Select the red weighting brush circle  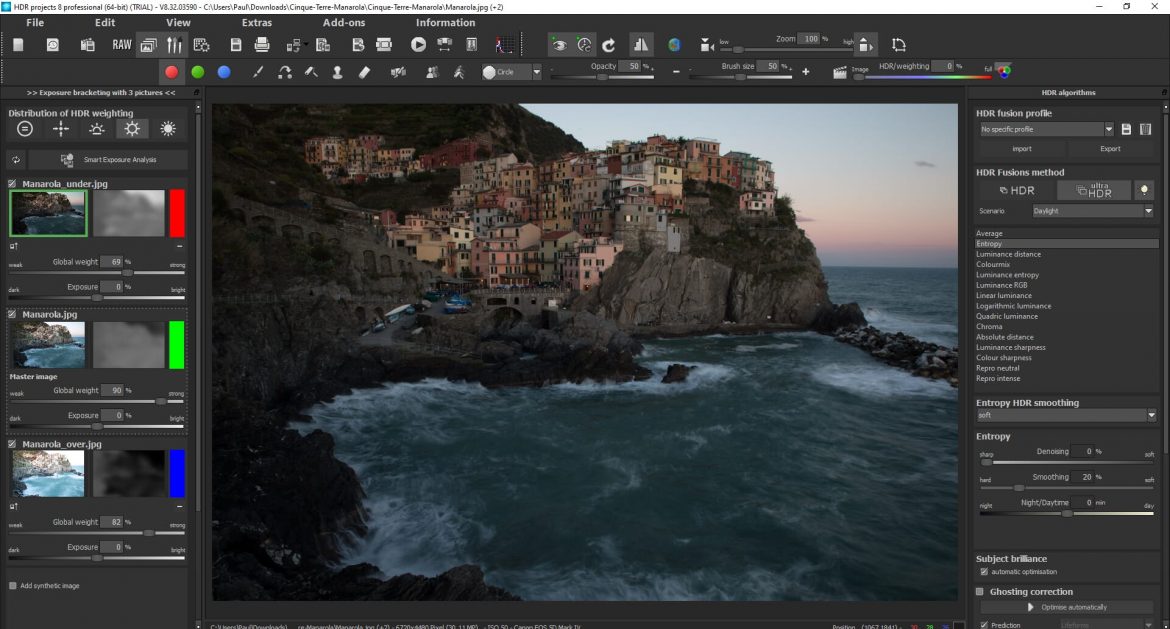pyautogui.click(x=172, y=72)
